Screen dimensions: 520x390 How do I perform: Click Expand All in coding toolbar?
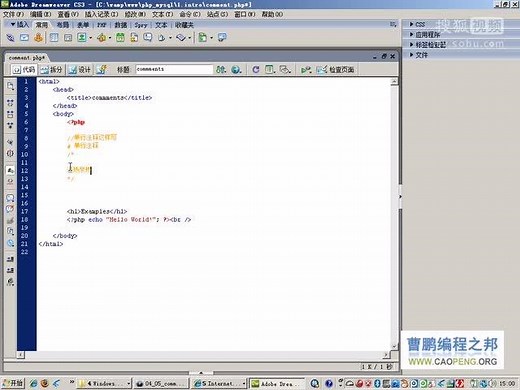(x=10, y=125)
